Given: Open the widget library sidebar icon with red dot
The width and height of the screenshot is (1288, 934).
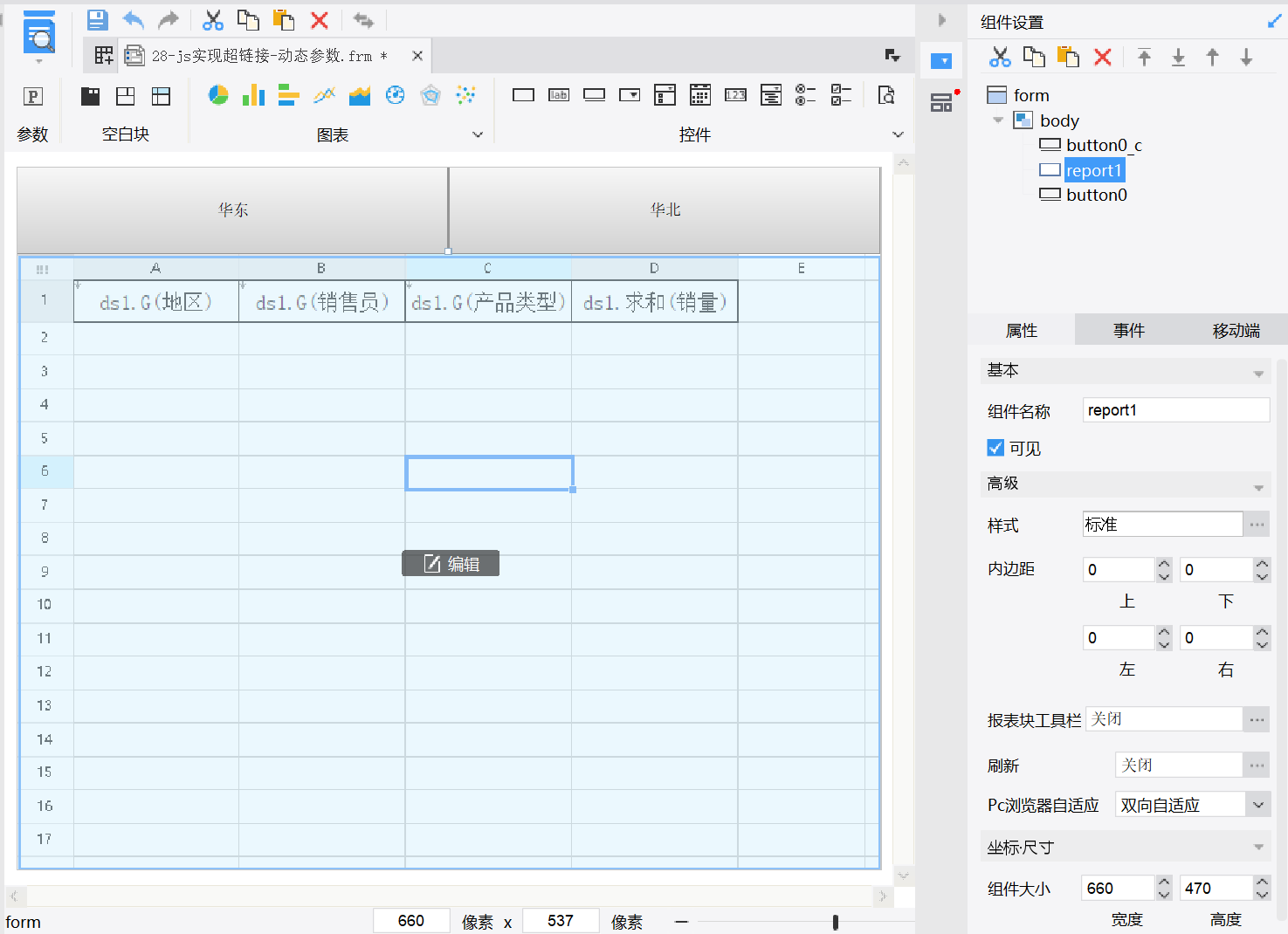Looking at the screenshot, I should coord(942,102).
